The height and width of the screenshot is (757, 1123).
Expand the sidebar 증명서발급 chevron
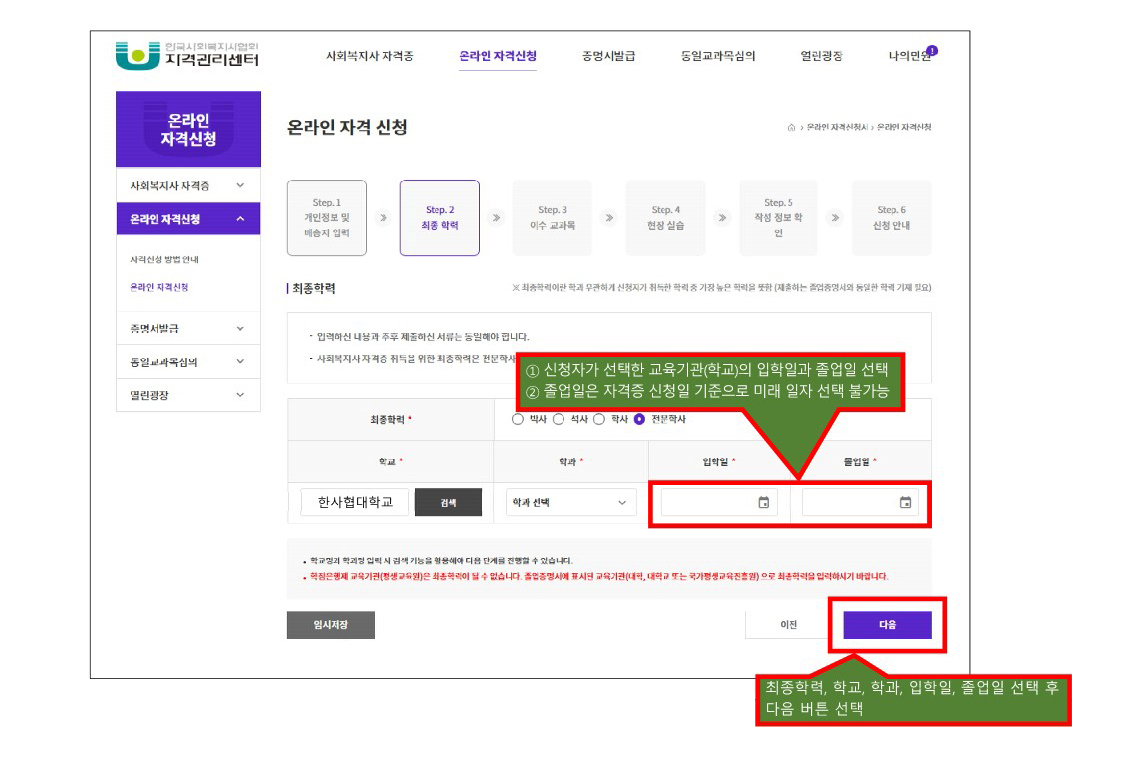240,329
